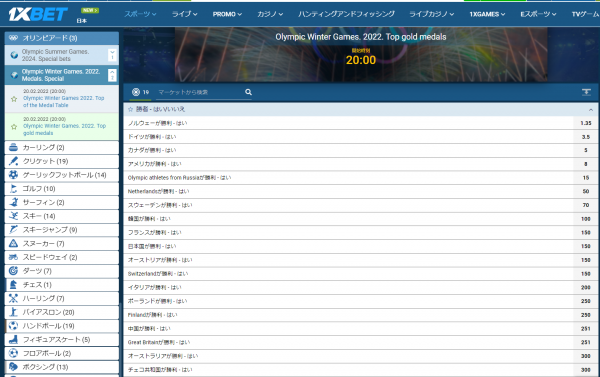Click the figure skating icon
The height and width of the screenshot is (377, 600).
click(x=13, y=339)
